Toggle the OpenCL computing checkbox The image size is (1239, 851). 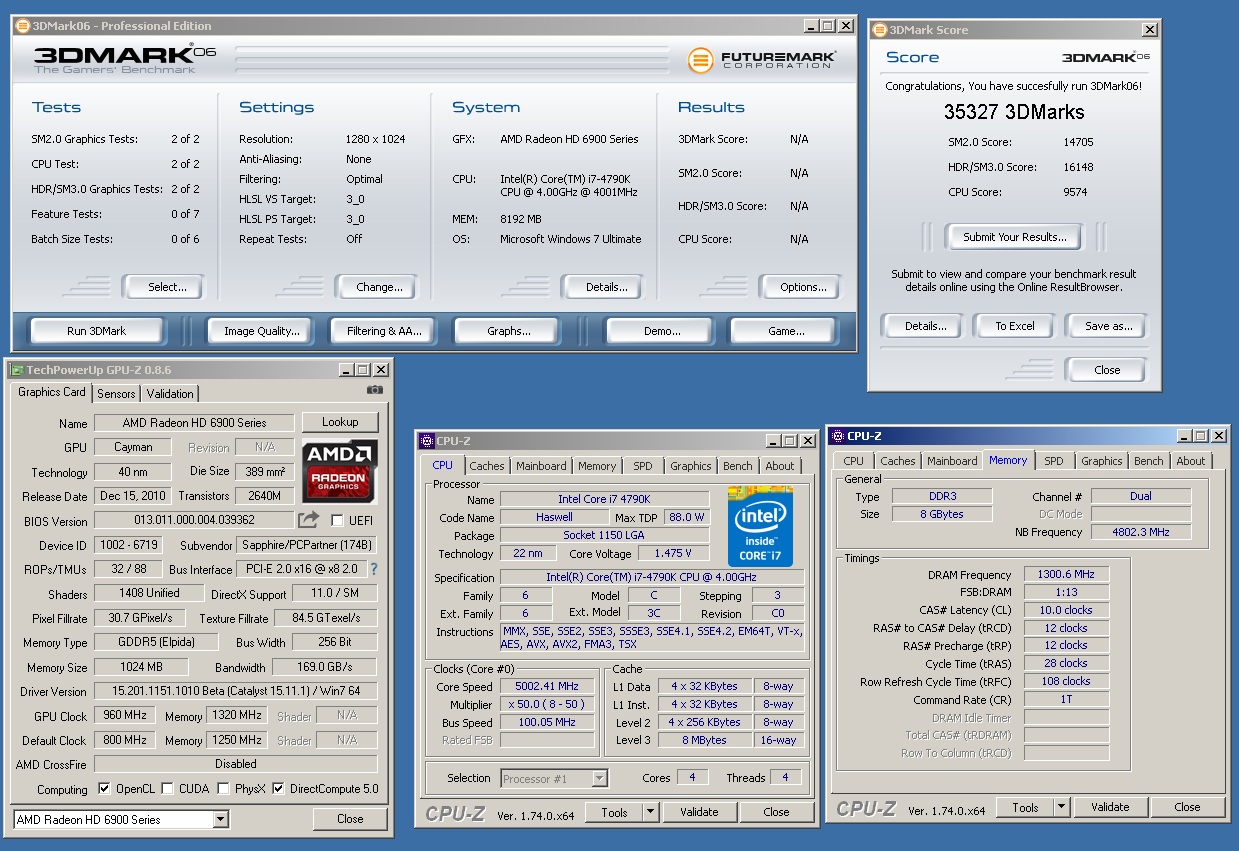tap(104, 789)
